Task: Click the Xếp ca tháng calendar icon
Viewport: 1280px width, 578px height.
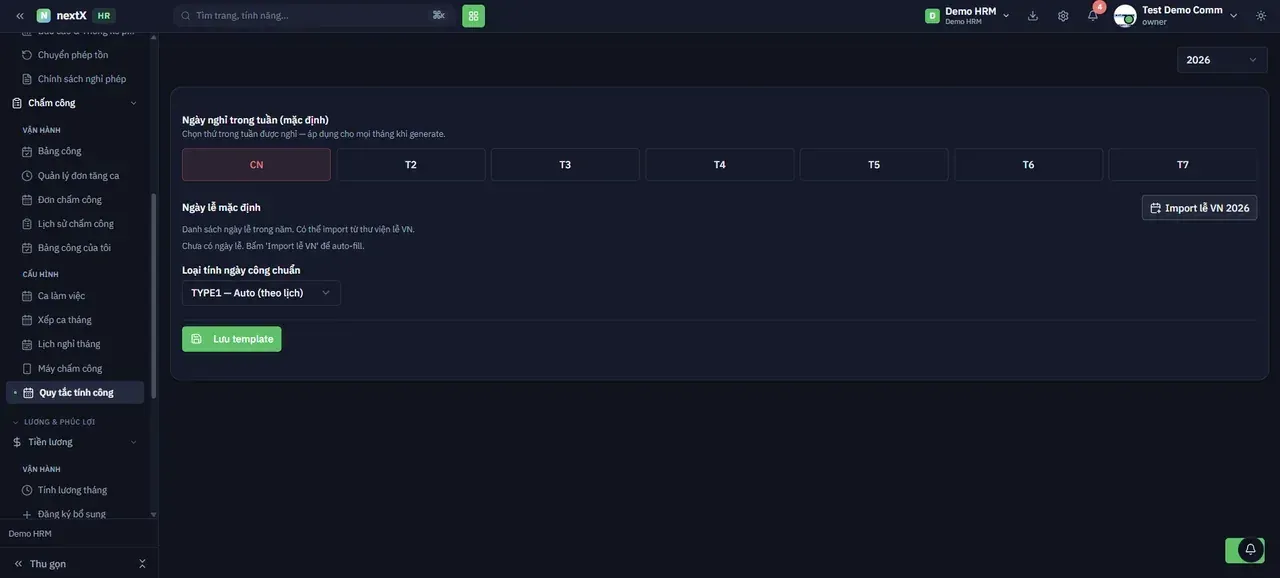Action: coord(28,320)
